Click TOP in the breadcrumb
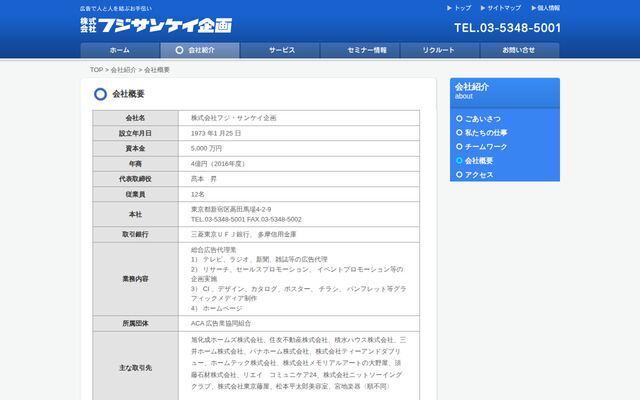 tap(96, 70)
